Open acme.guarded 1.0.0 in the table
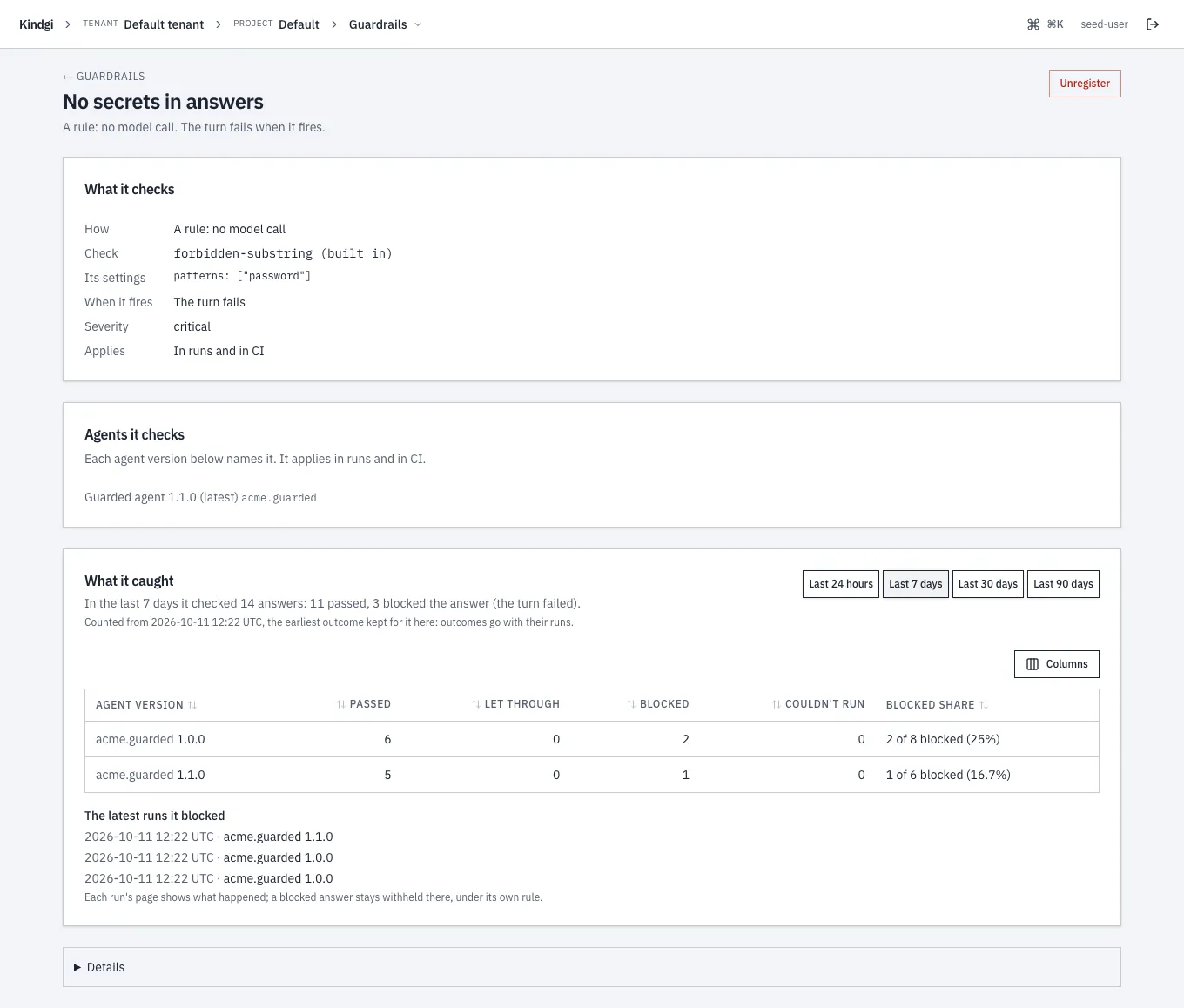This screenshot has width=1184, height=1008. pyautogui.click(x=151, y=739)
